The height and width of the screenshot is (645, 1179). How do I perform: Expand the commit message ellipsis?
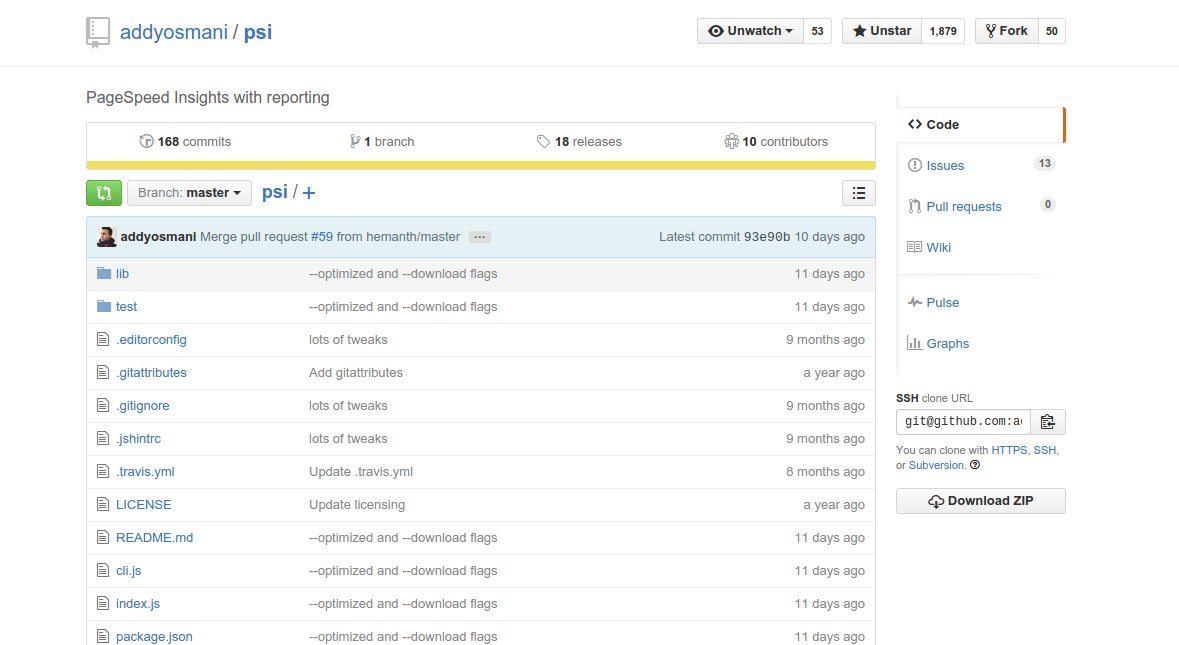[480, 238]
